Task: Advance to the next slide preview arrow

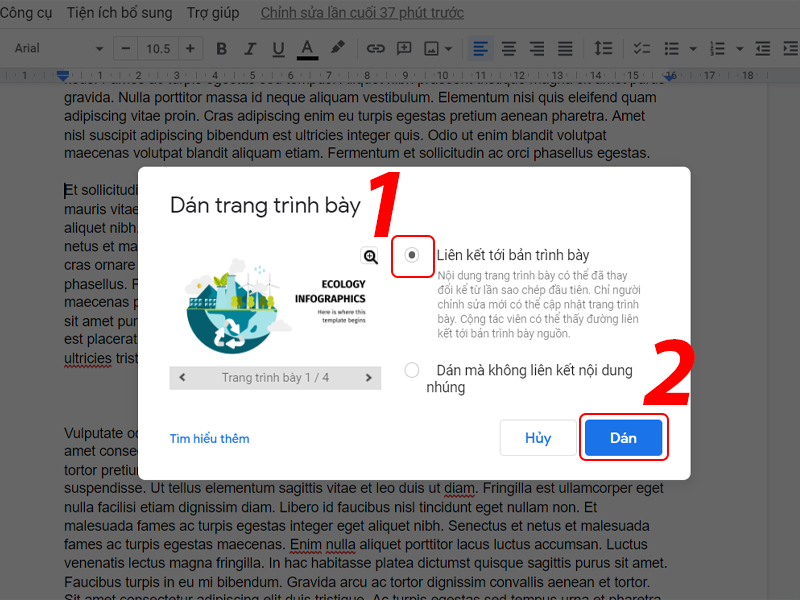Action: pos(367,378)
